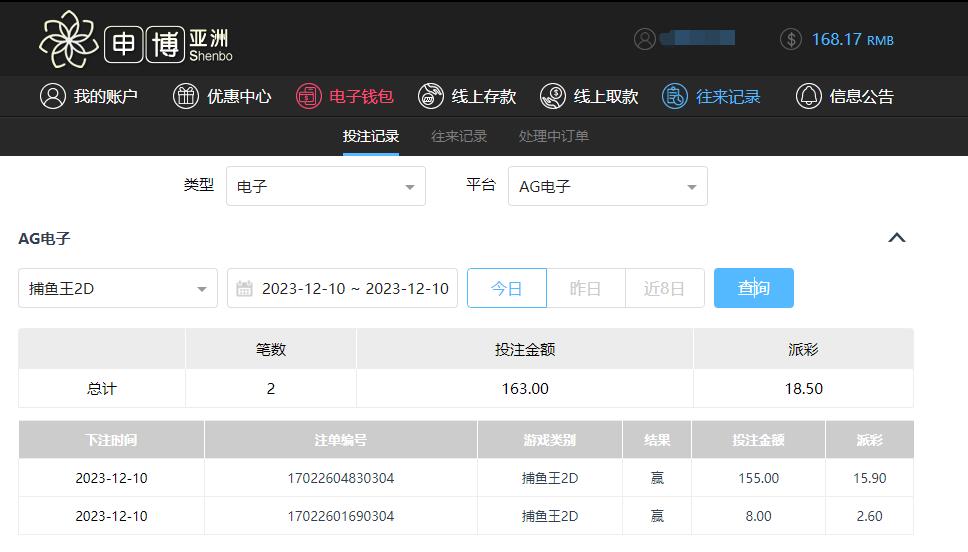968x552 pixels.
Task: Click the 投注金额 detail column header
Action: pos(758,440)
